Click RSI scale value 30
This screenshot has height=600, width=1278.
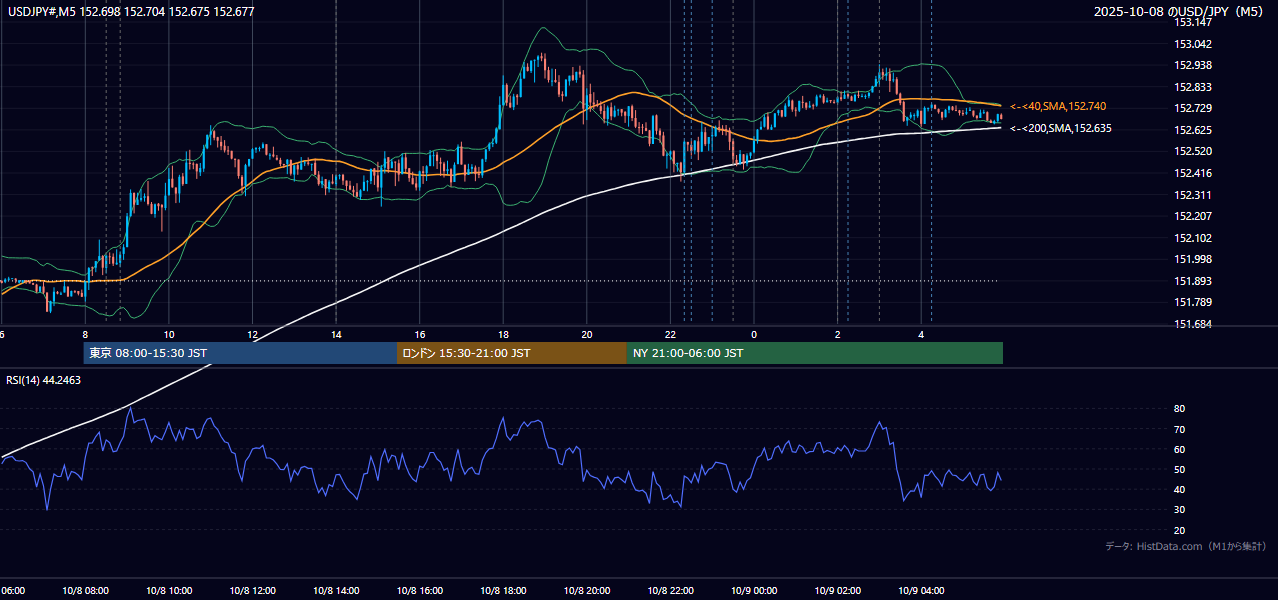[x=1180, y=510]
